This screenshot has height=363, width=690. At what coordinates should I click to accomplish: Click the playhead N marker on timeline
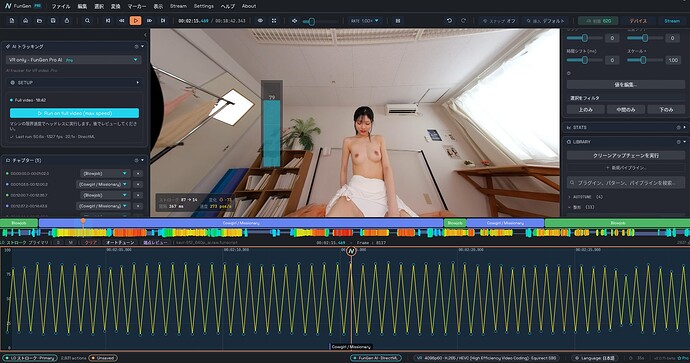click(351, 251)
